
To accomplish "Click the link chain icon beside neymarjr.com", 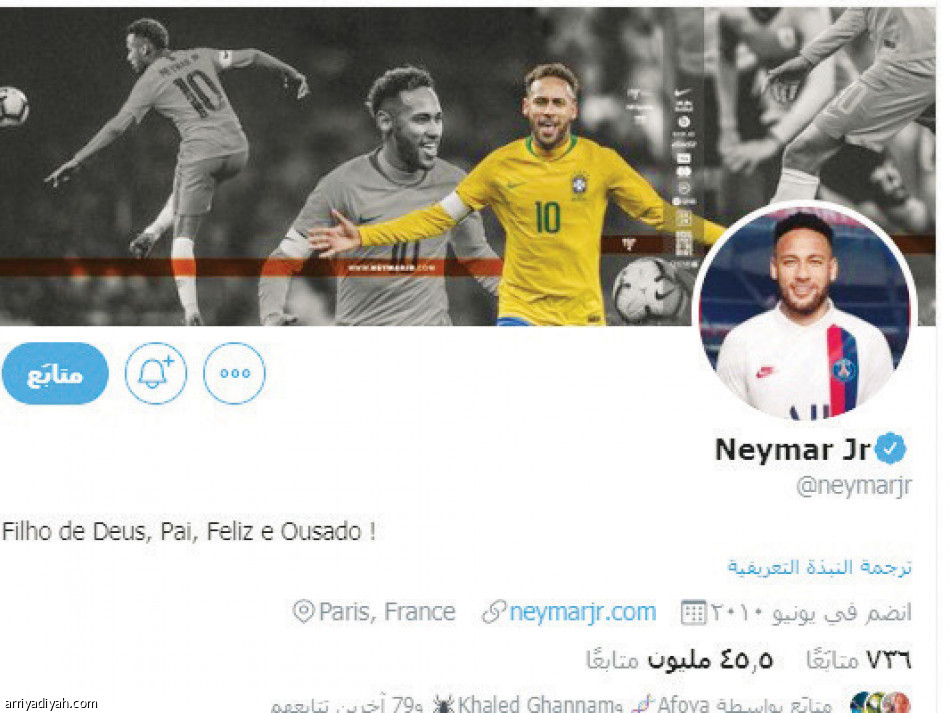I will [x=494, y=612].
